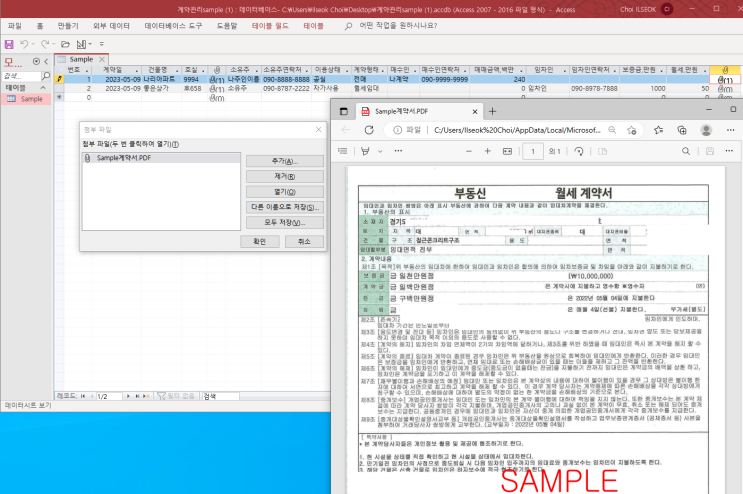Close the Sample계약서.PDF browser tab

click(475, 111)
